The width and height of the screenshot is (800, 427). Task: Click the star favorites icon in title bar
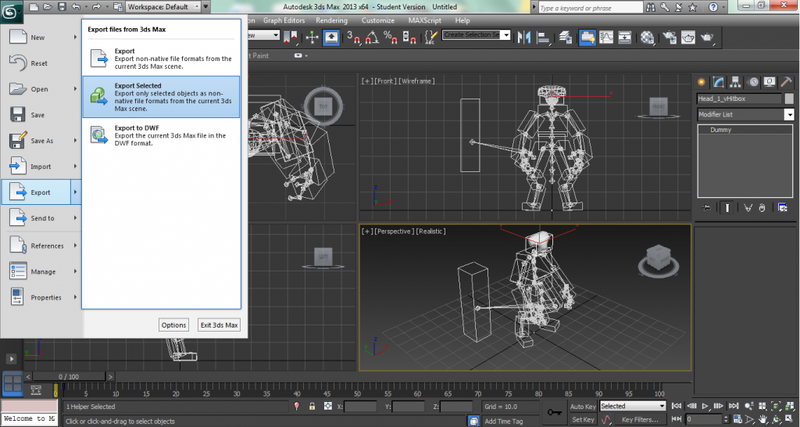692,7
